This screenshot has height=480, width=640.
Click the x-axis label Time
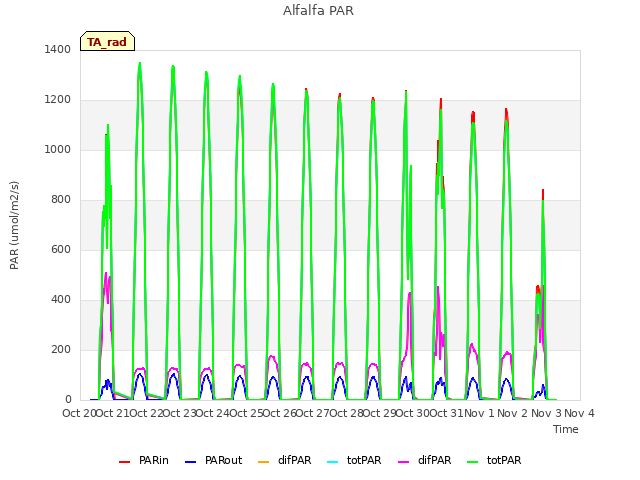566,429
